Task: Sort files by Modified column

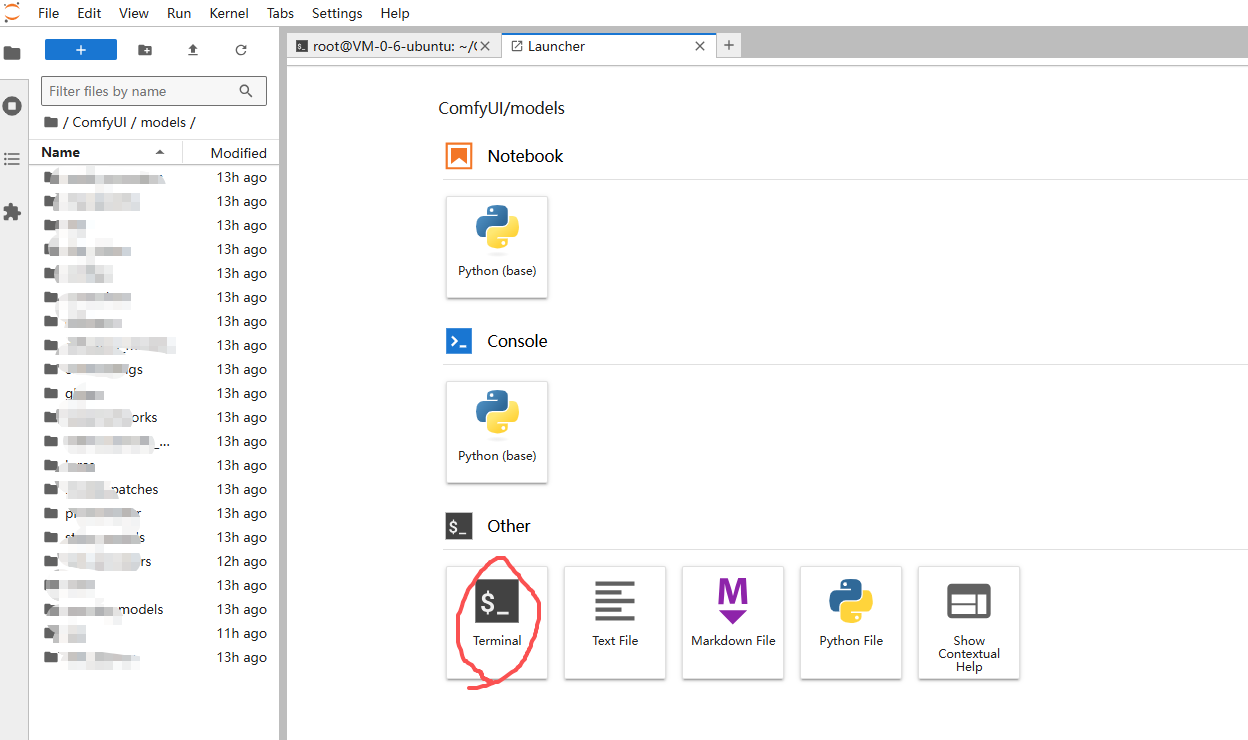Action: click(232, 153)
